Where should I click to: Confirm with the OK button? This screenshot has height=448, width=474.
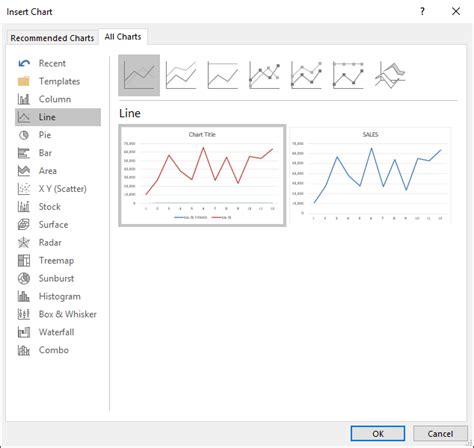click(378, 434)
